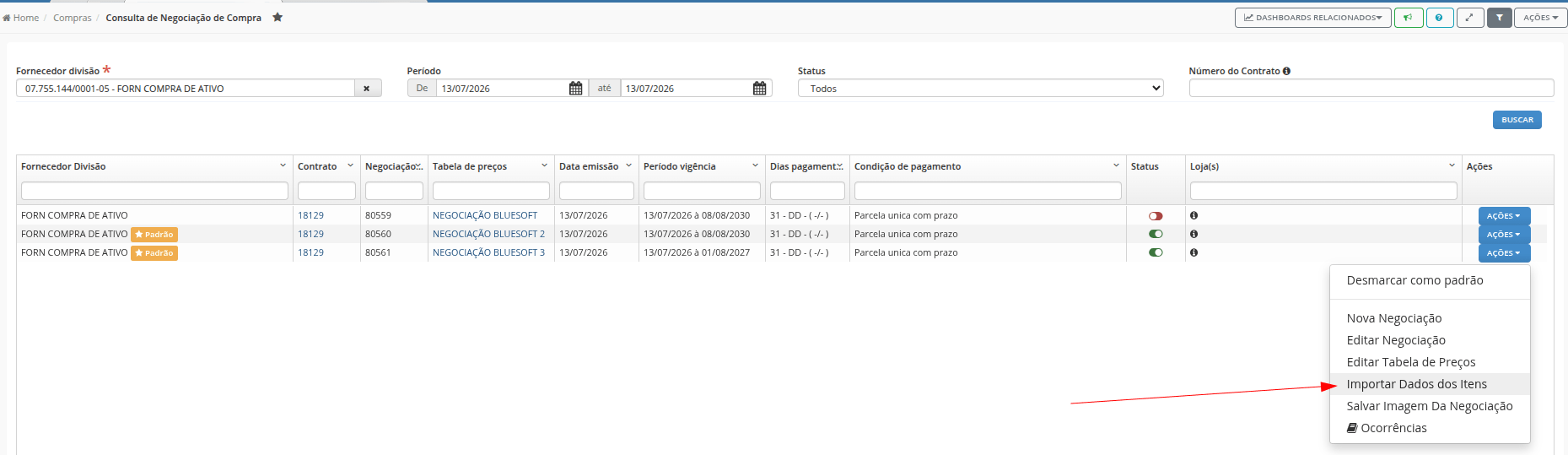The height and width of the screenshot is (455, 1568).
Task: Toggle the status switch for negotiation 80559
Action: [x=1156, y=216]
